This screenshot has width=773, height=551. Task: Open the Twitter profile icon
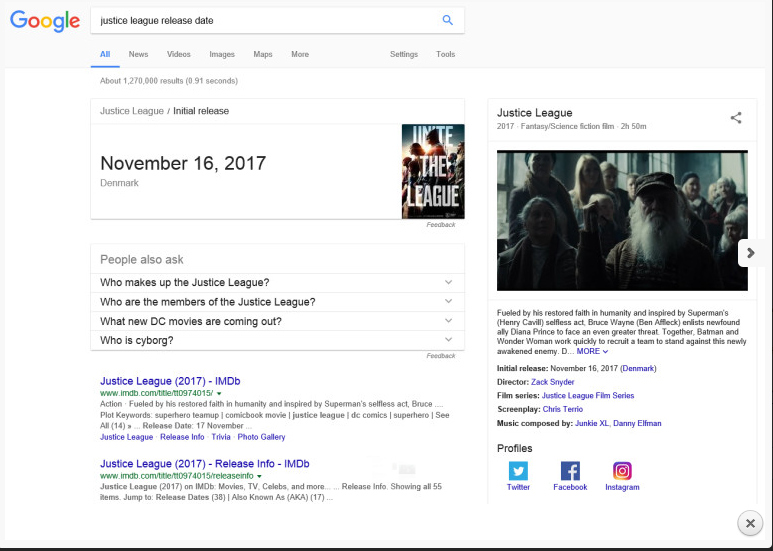click(518, 471)
